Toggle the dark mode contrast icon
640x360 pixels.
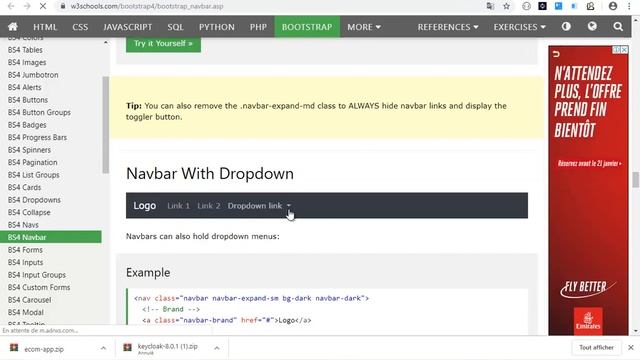click(566, 27)
